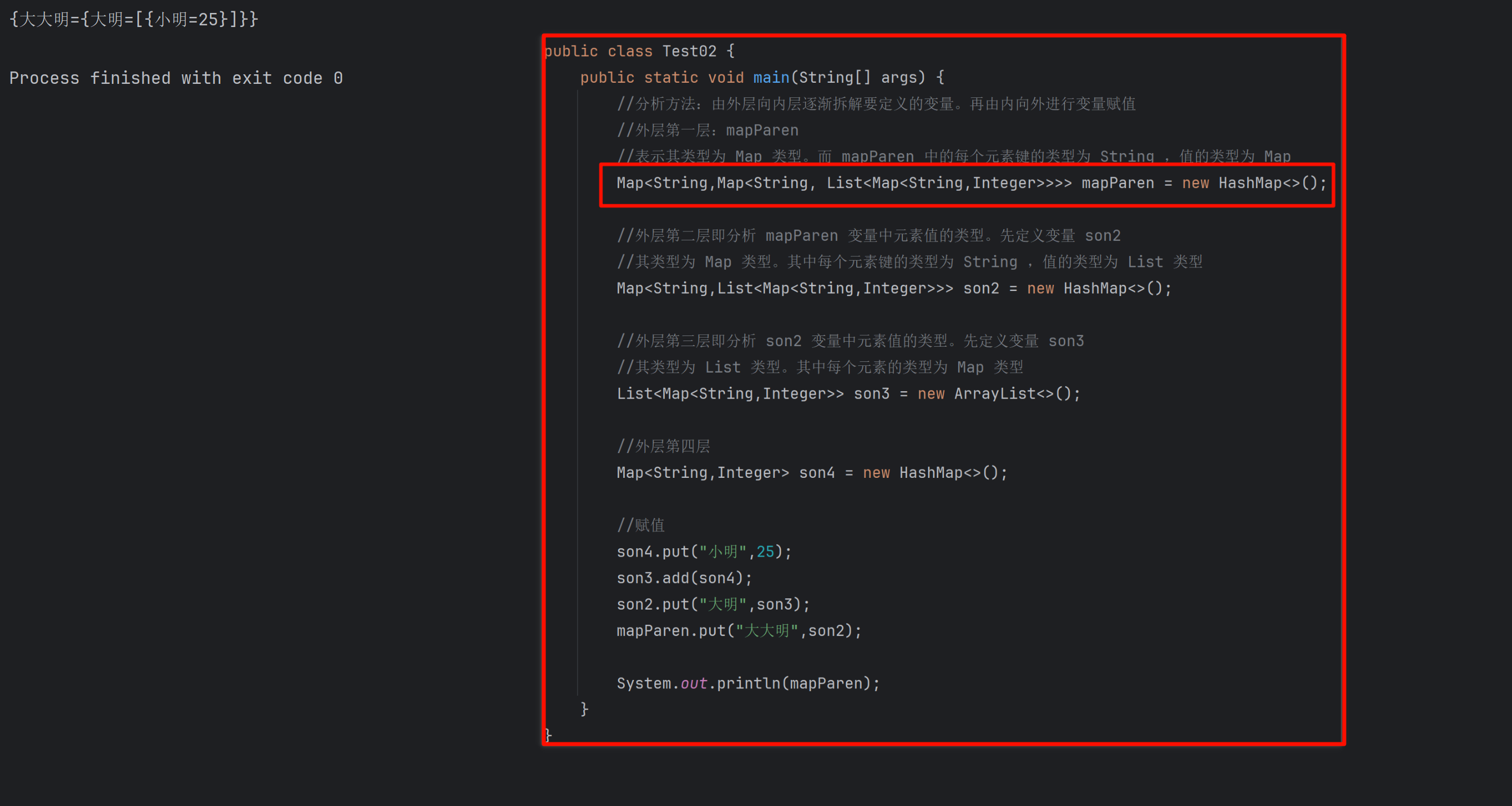This screenshot has height=806, width=1512.
Task: Click the son4.put statement with 小明
Action: point(701,551)
